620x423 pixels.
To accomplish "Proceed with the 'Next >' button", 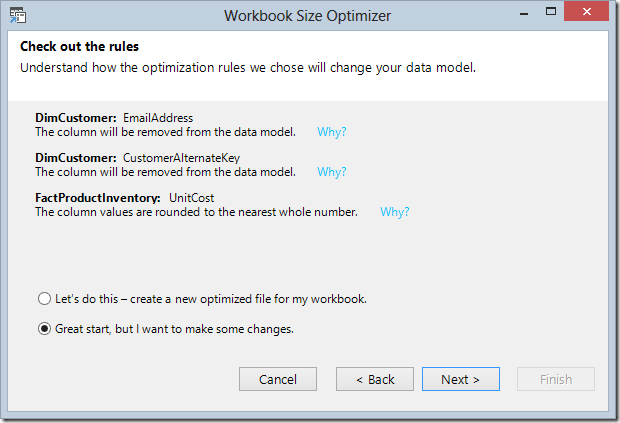I will [x=461, y=379].
